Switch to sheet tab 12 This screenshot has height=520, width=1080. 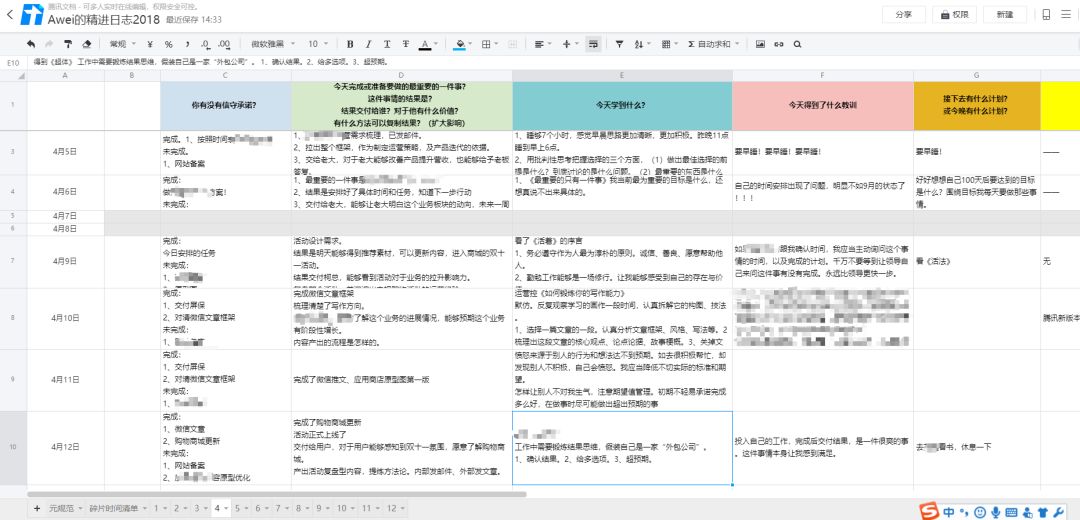click(x=391, y=508)
